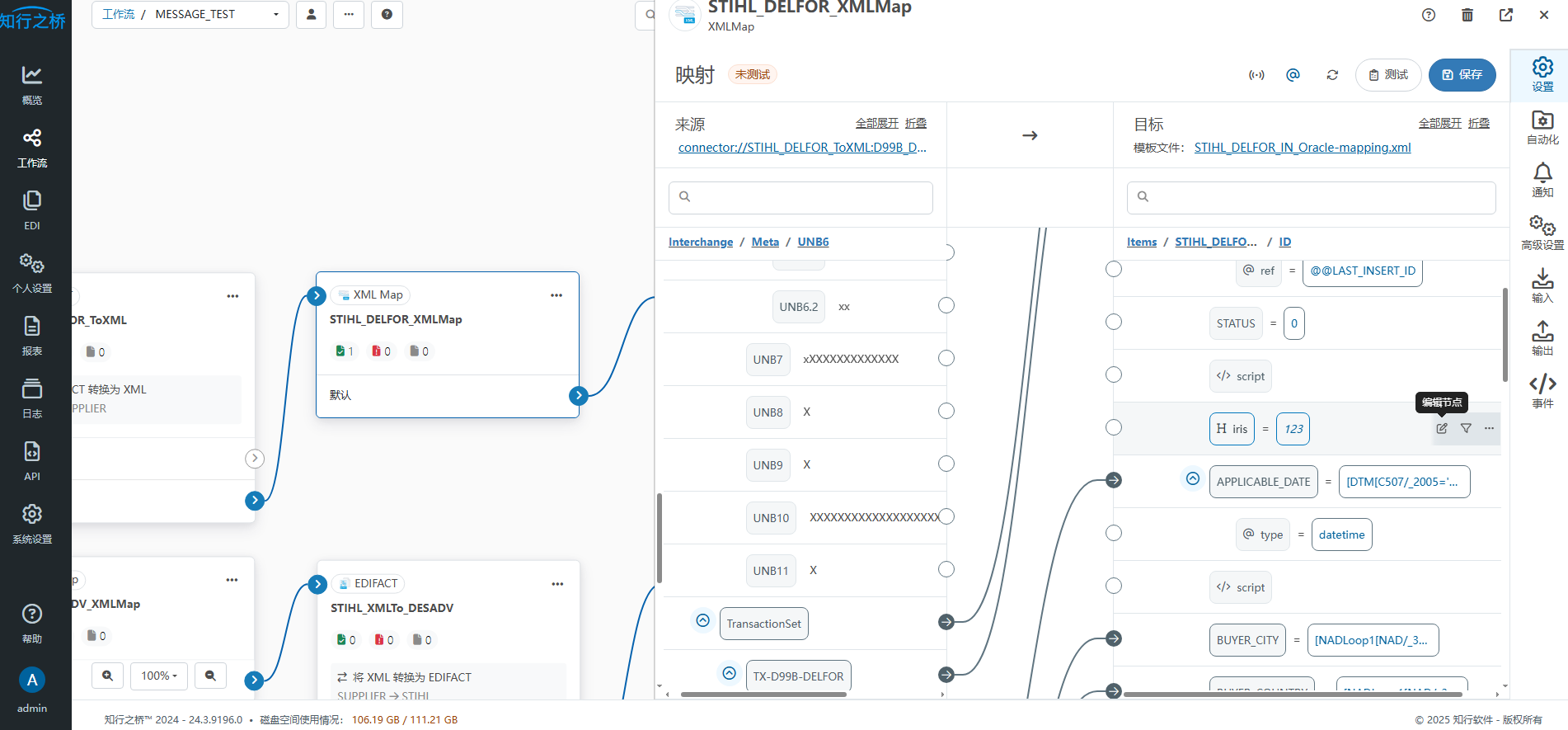Click the Meta breadcrumb link
Viewport: 1568px width, 730px height.
click(765, 242)
